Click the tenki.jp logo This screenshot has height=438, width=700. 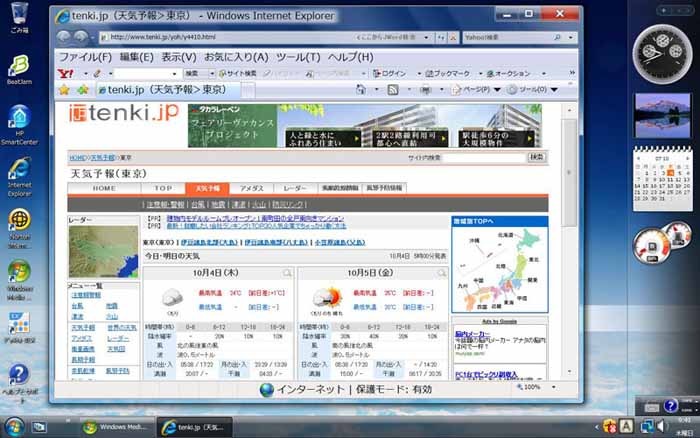click(124, 113)
